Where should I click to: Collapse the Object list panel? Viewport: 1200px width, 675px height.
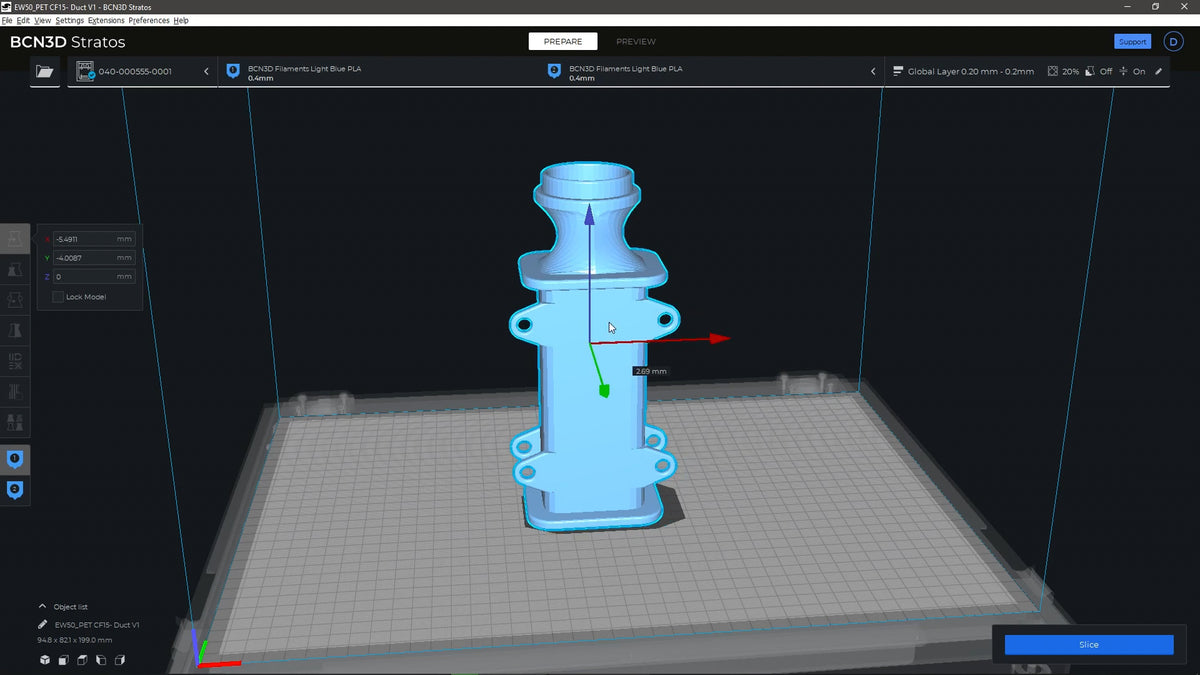click(x=44, y=606)
